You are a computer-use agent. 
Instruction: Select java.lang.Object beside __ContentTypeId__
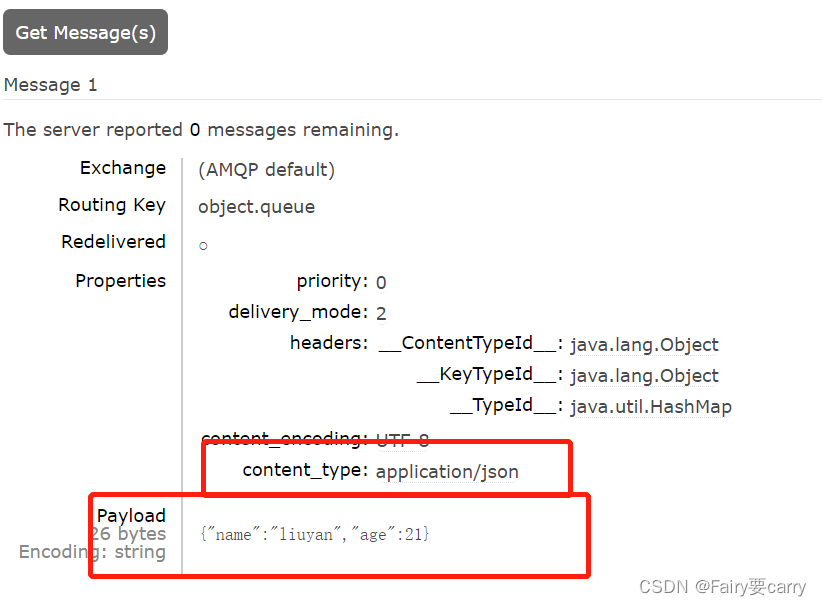pos(644,344)
